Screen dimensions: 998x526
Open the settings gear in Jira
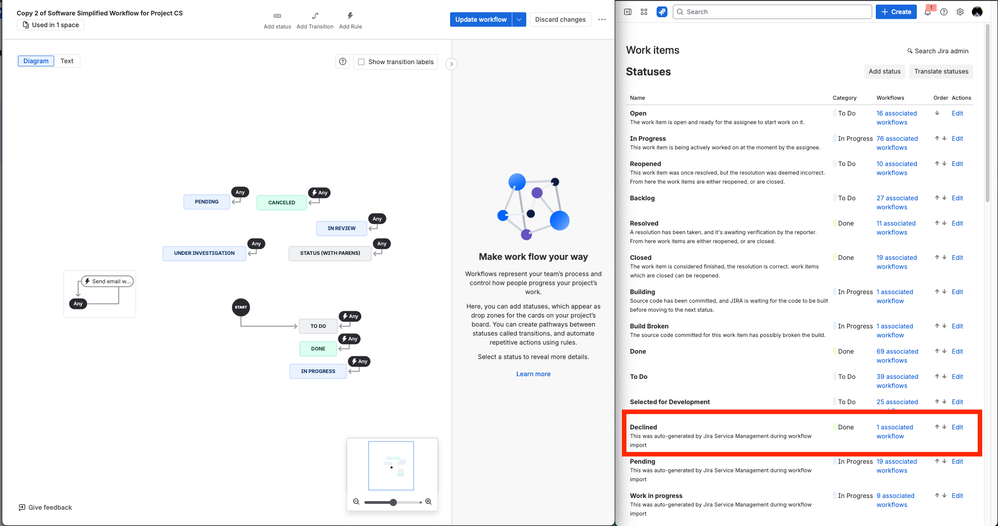tap(960, 11)
